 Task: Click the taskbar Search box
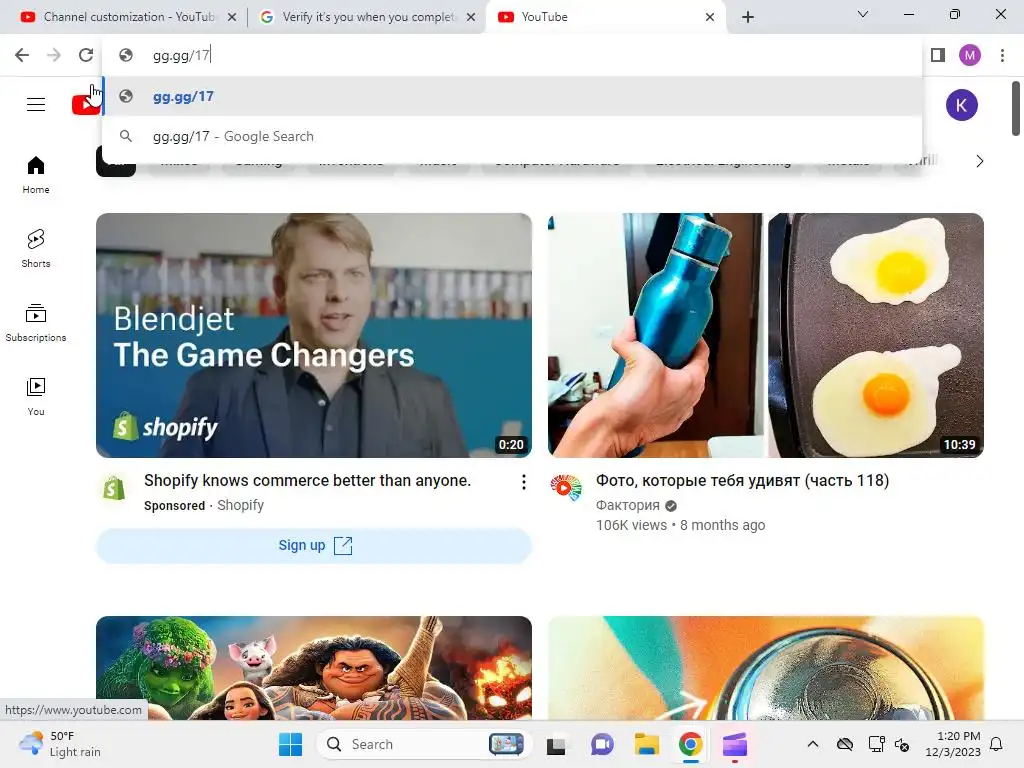tap(422, 744)
